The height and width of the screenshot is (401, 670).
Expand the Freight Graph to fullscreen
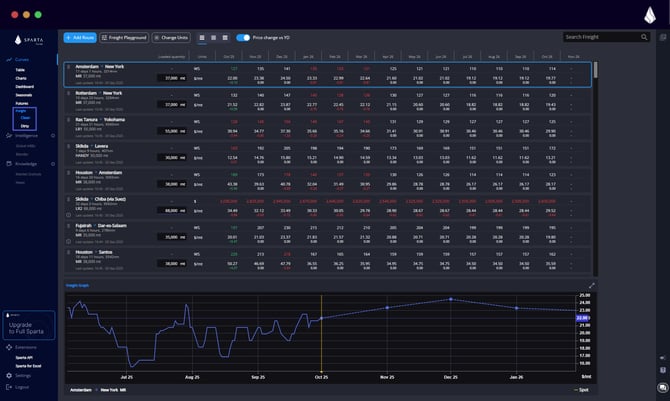tap(591, 285)
